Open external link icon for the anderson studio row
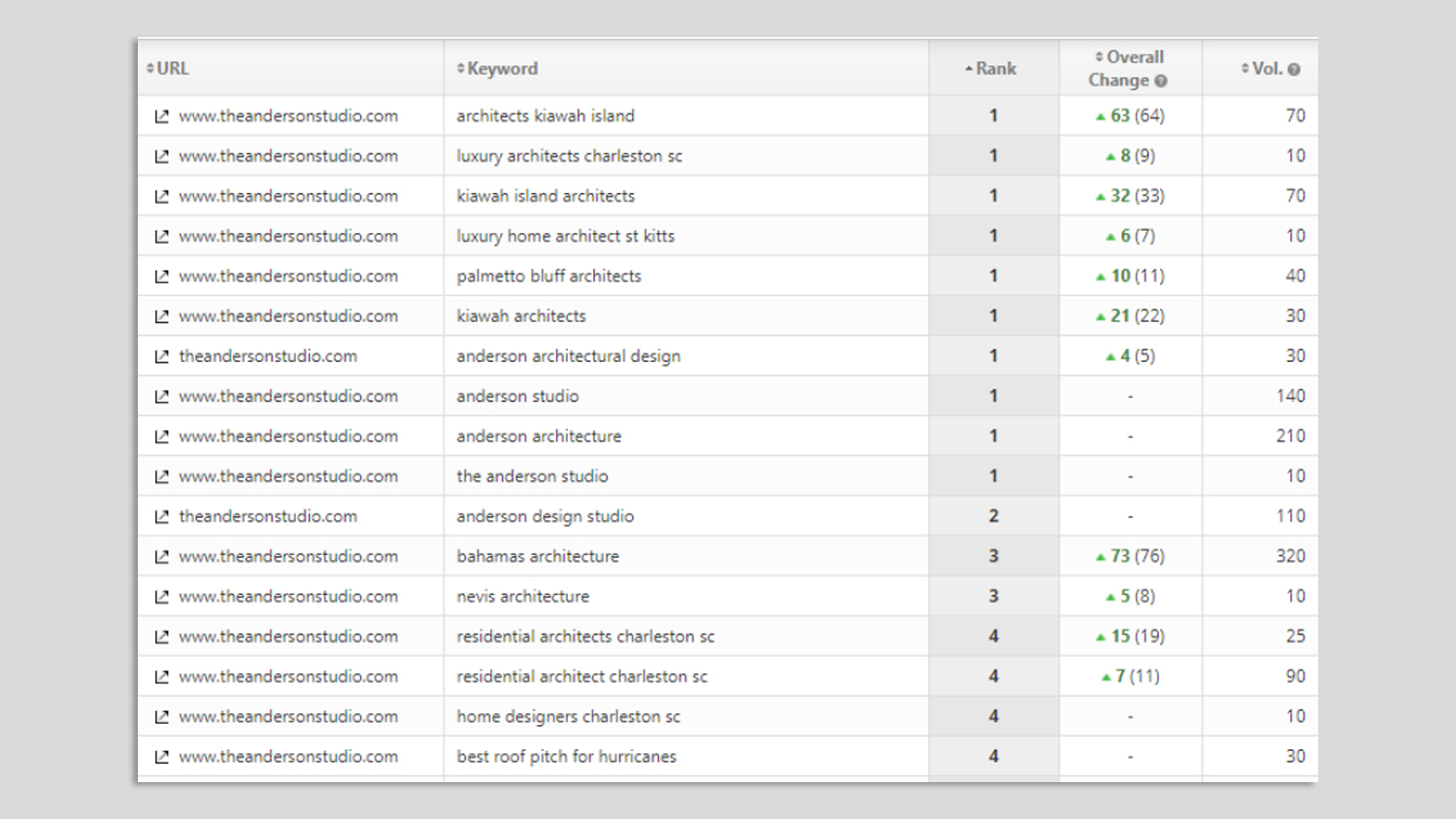 click(161, 476)
